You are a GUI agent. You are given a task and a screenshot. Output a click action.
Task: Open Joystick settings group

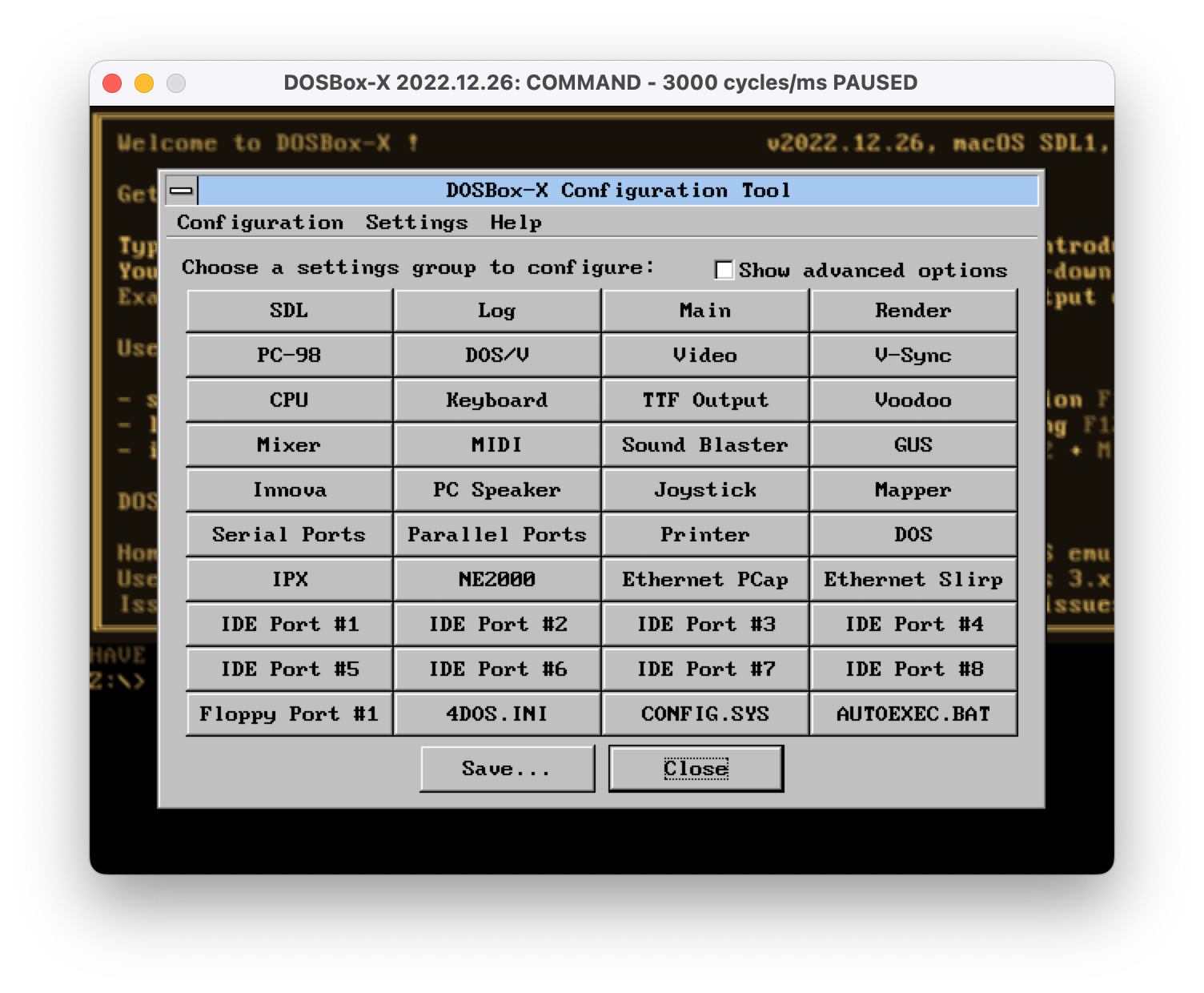[x=705, y=490]
